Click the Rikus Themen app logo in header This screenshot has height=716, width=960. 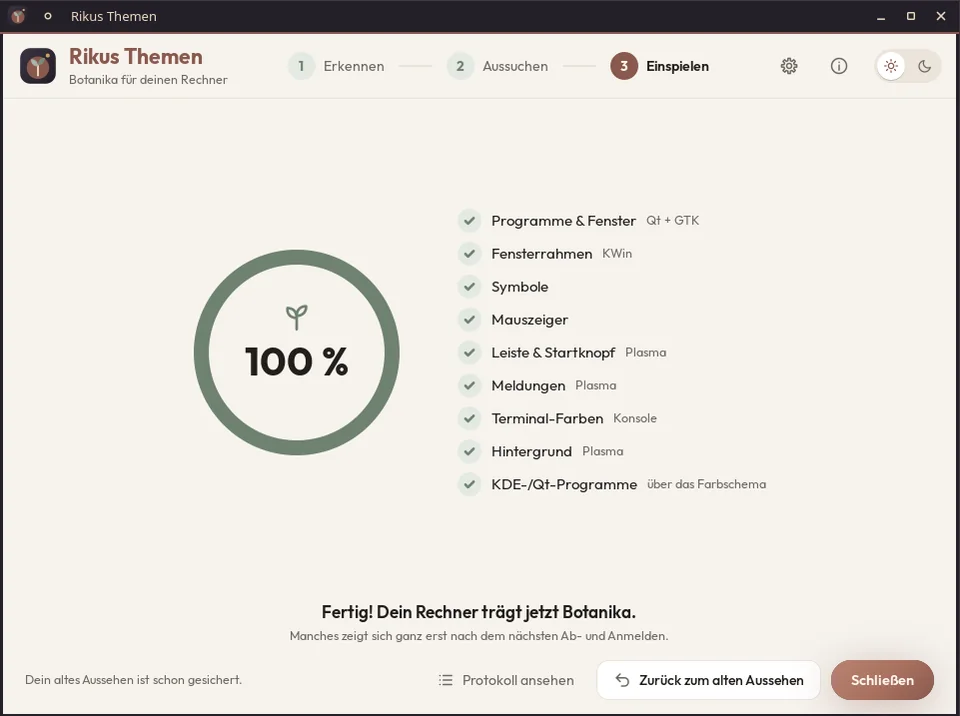coord(38,66)
